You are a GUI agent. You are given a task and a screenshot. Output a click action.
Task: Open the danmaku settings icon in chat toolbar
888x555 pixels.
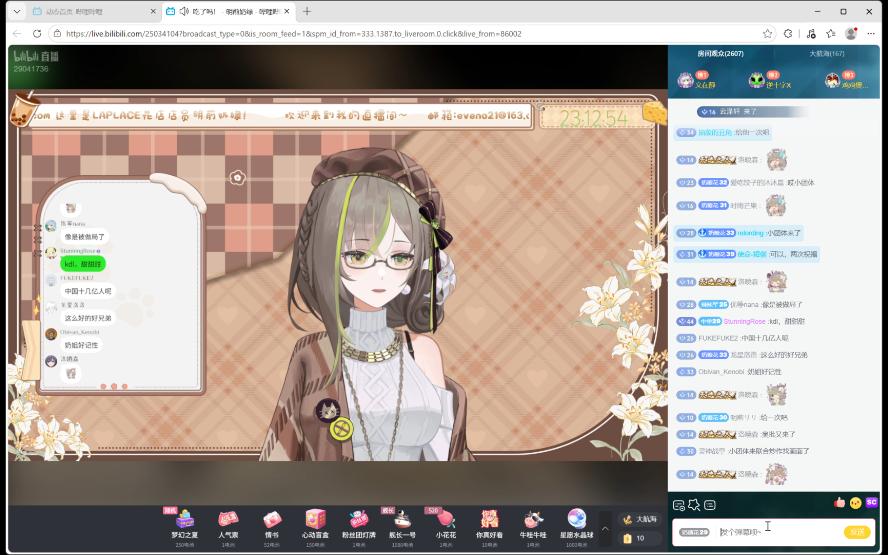click(678, 505)
